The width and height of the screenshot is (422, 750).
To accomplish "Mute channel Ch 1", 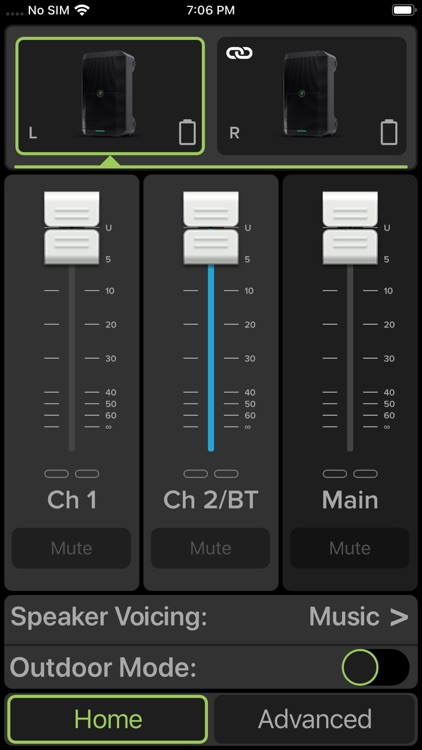I will pos(71,548).
